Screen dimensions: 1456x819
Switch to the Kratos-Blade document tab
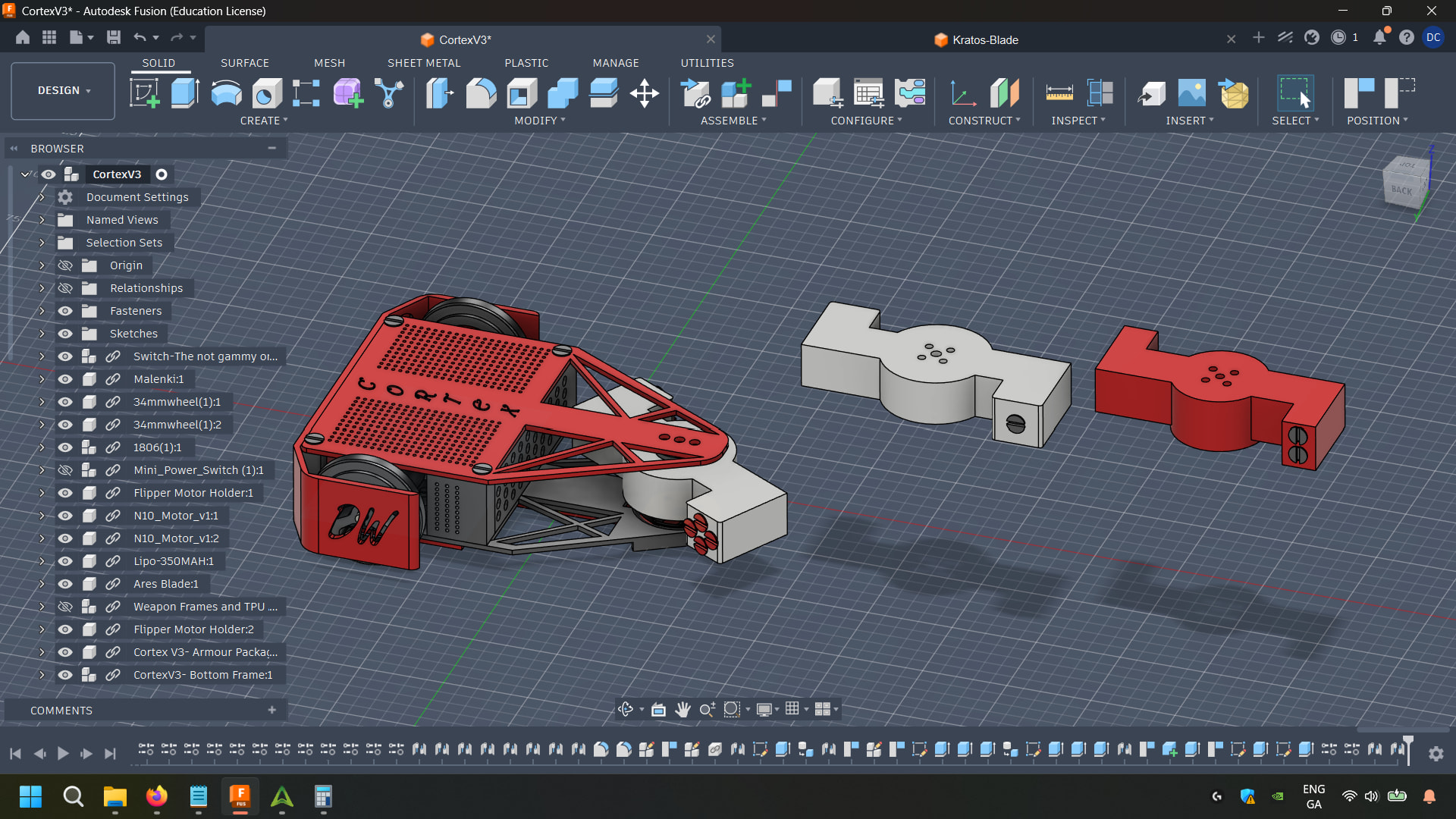(984, 39)
